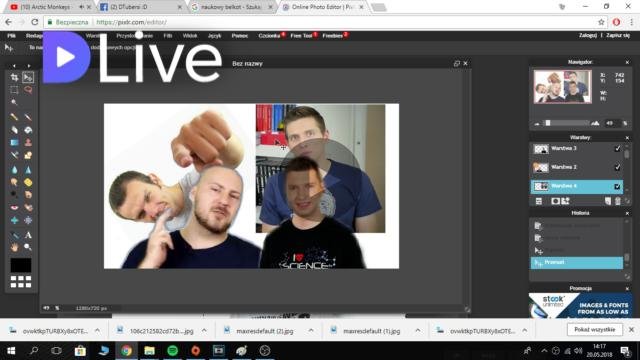The height and width of the screenshot is (360, 640).
Task: Collapse toolbox with left arrow
Action: click(x=14, y=65)
